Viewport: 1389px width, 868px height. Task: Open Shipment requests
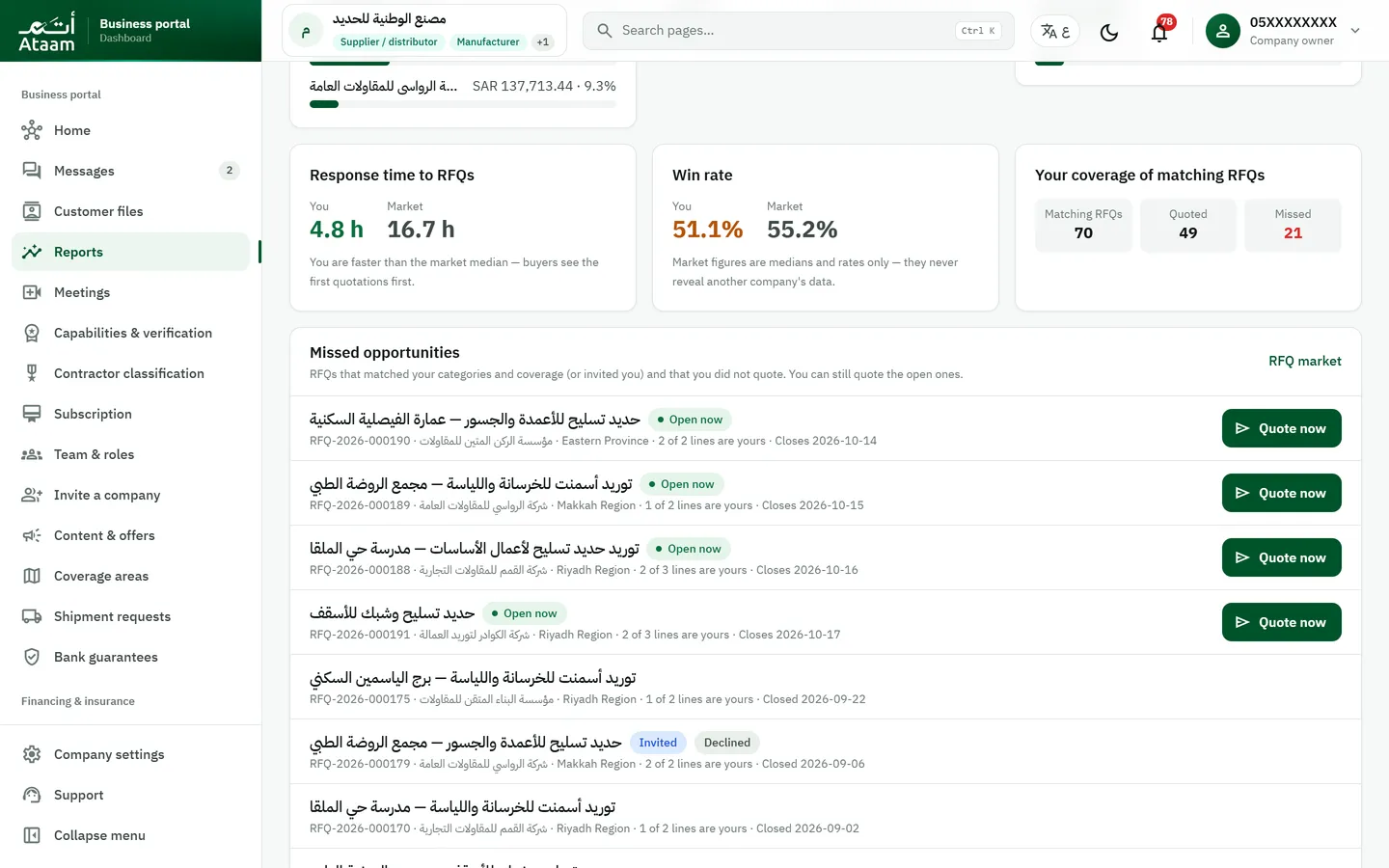(130, 616)
